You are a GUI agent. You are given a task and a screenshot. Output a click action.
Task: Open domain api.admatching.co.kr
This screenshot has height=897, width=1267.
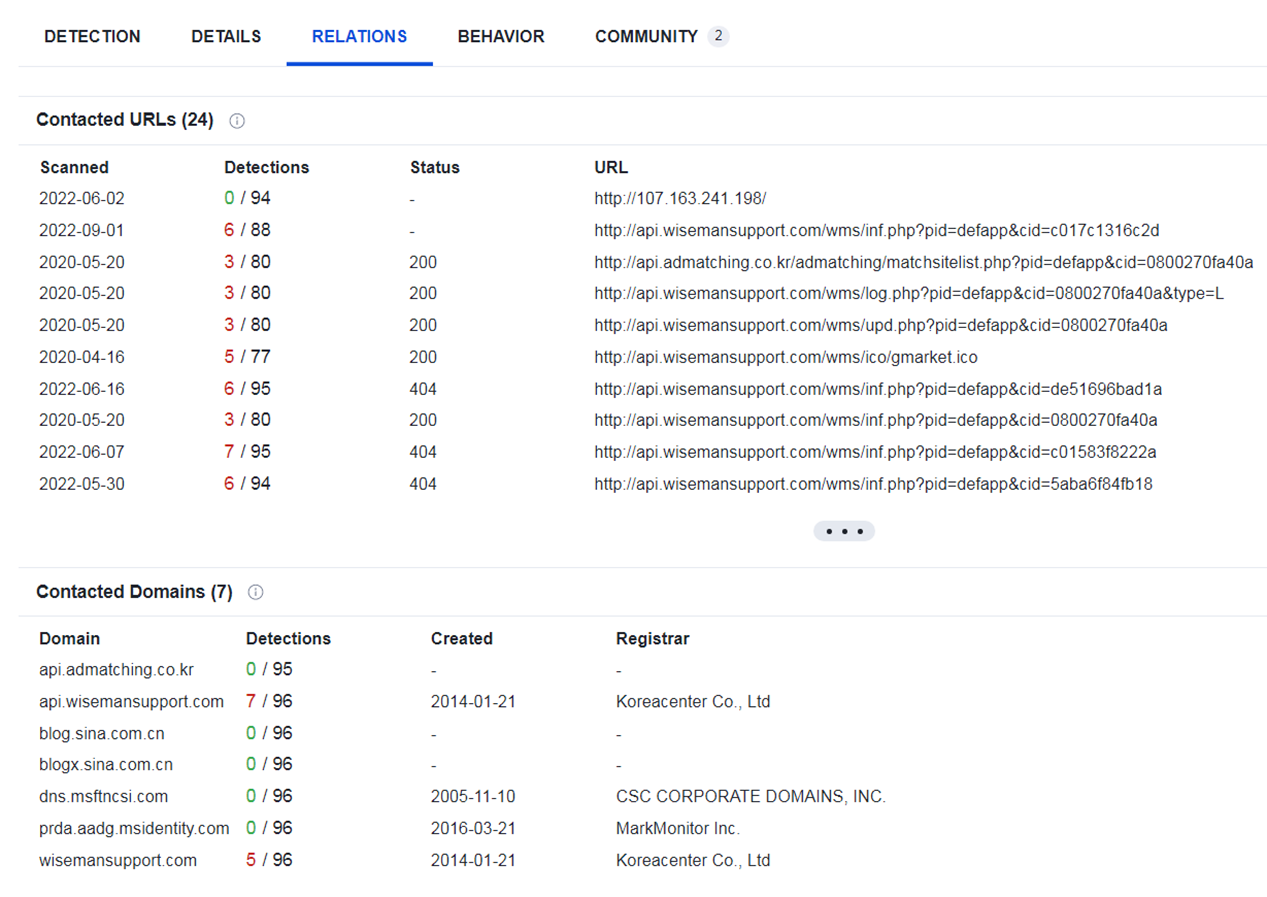click(x=116, y=670)
